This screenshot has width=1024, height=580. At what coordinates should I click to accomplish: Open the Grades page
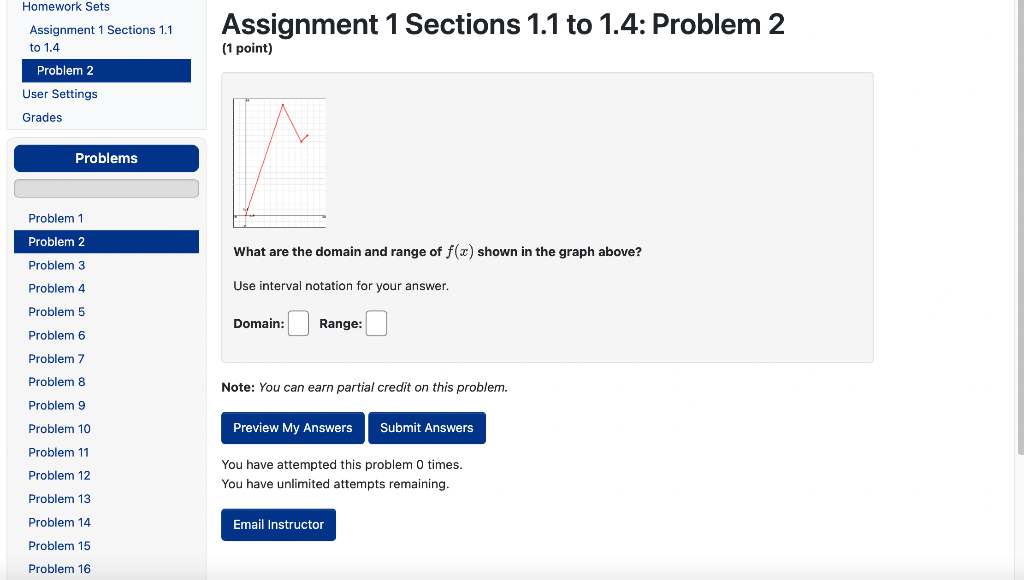(41, 117)
